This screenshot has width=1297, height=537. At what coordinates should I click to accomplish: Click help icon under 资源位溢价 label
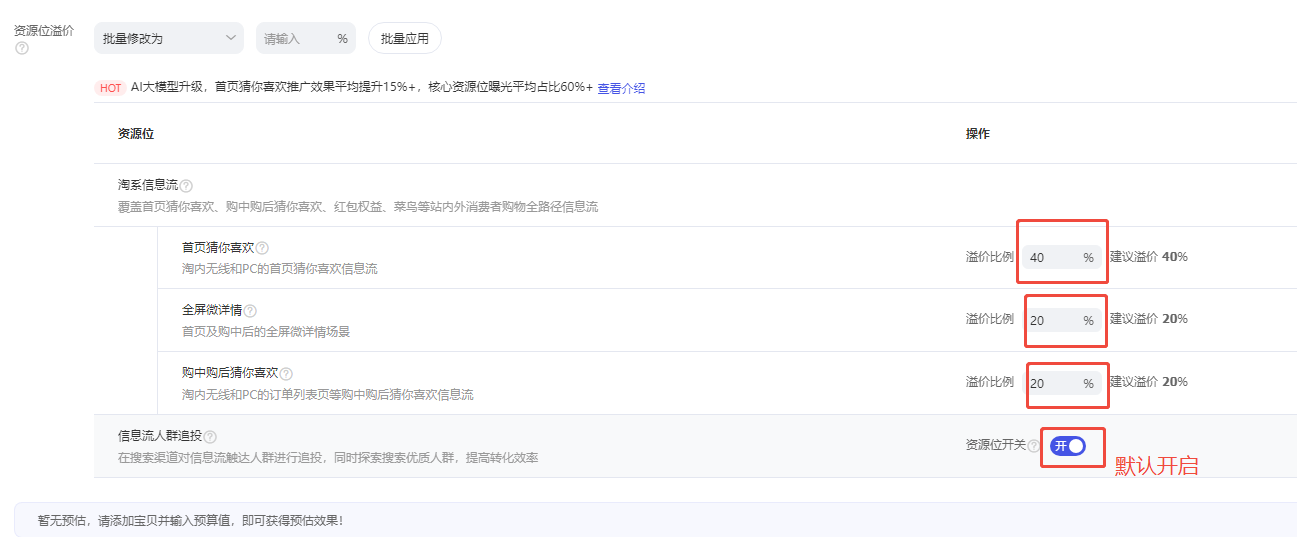22,48
